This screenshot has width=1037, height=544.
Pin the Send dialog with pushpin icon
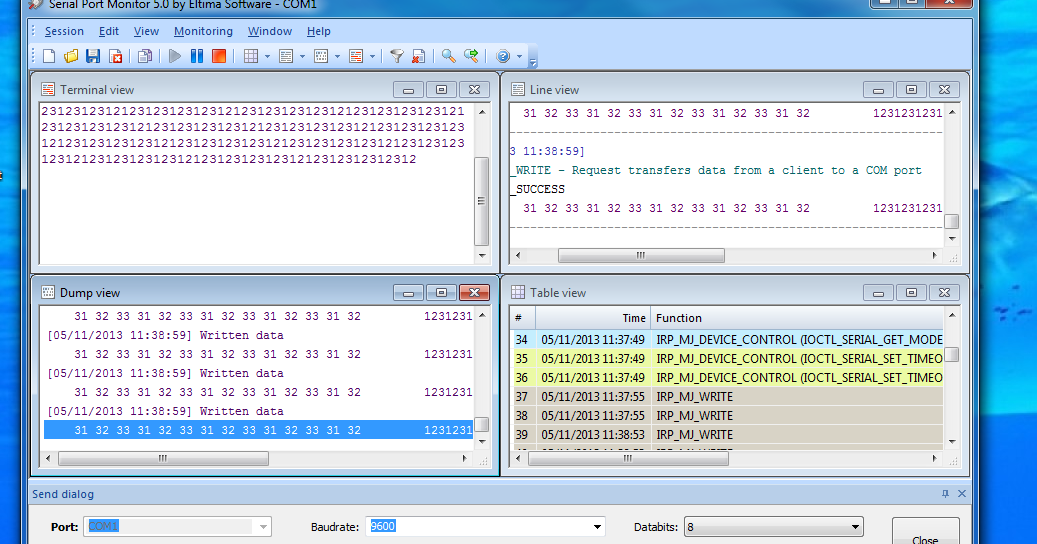click(945, 494)
